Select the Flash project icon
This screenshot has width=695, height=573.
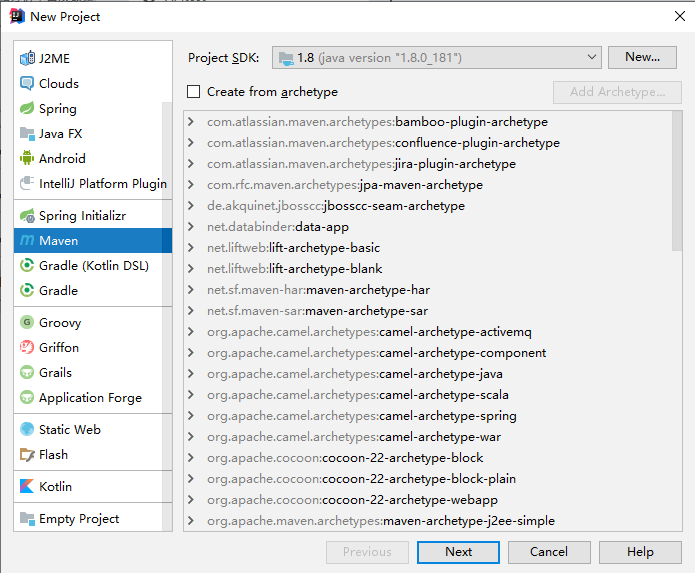[27, 455]
